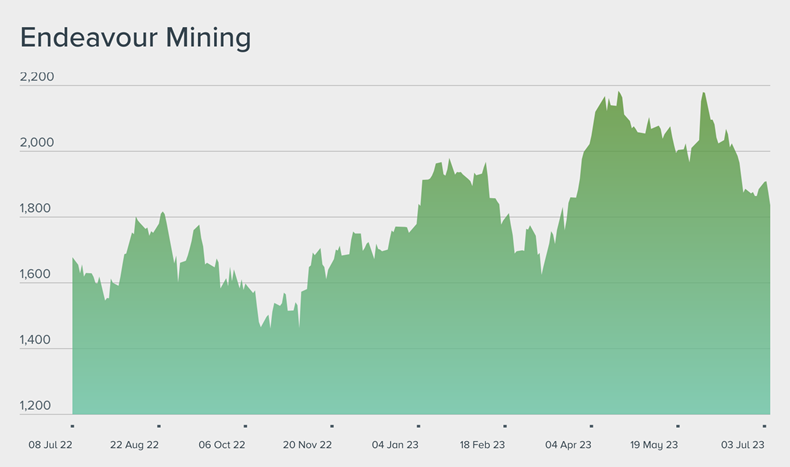Select the 2,000 y-axis label
The width and height of the screenshot is (790, 467).
click(37, 143)
